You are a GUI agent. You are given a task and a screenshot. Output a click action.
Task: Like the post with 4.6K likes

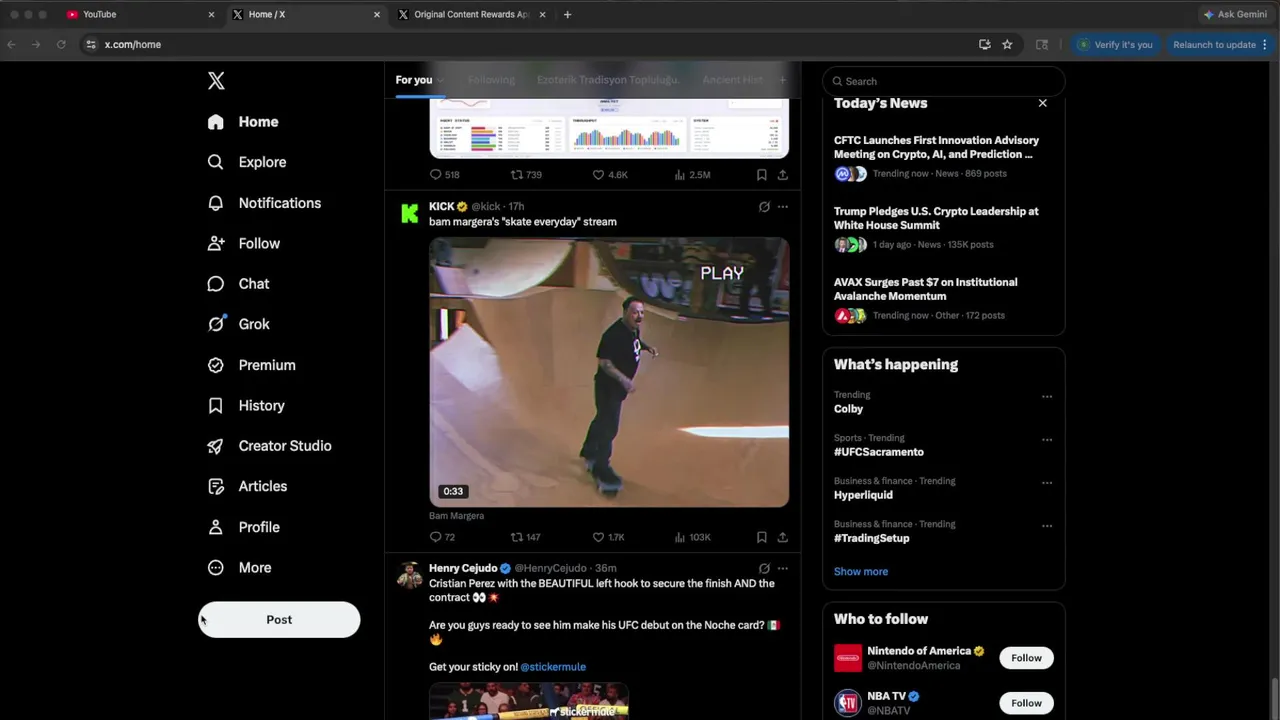(x=609, y=175)
